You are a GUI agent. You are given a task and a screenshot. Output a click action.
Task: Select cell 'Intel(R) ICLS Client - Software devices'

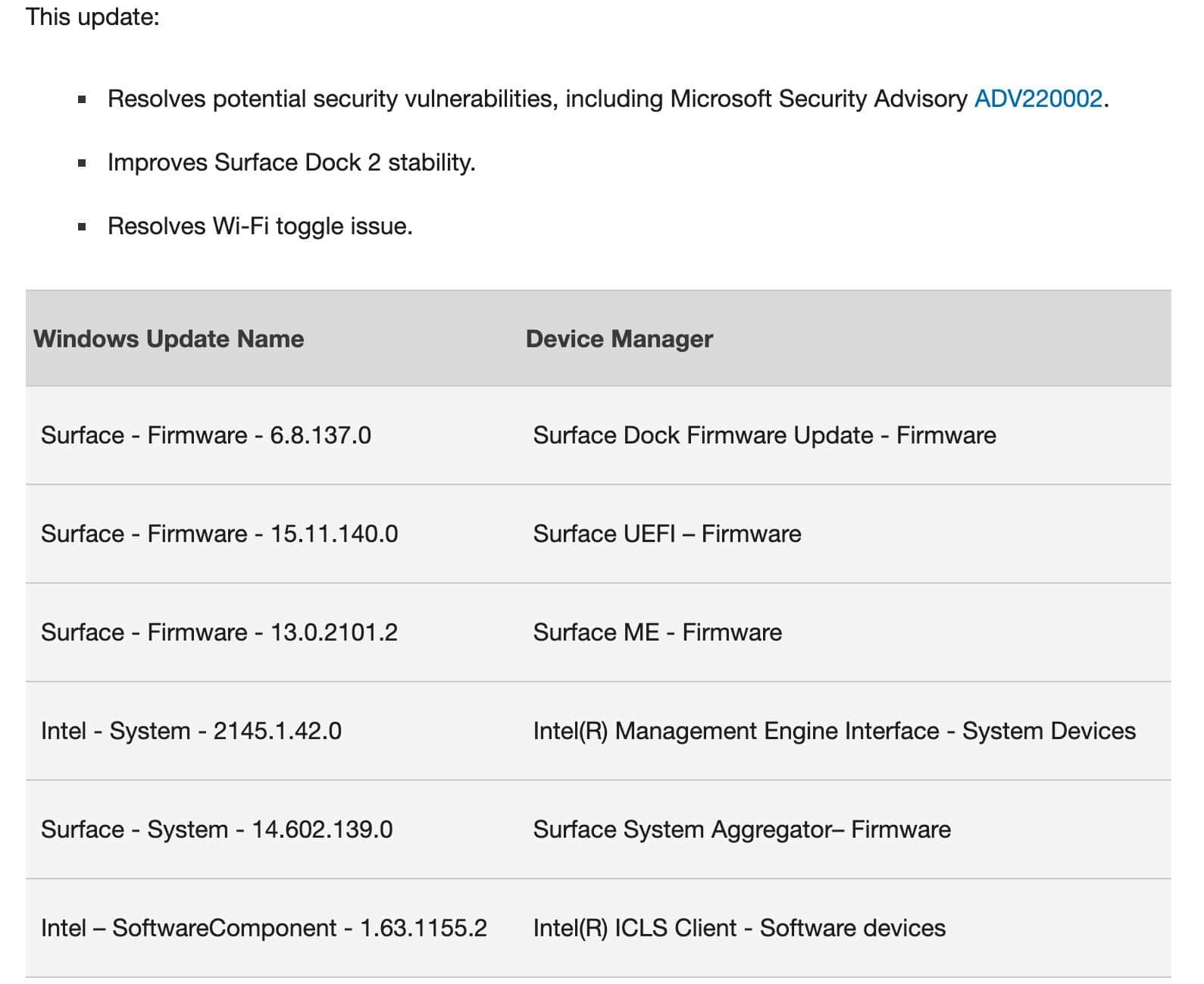[740, 928]
